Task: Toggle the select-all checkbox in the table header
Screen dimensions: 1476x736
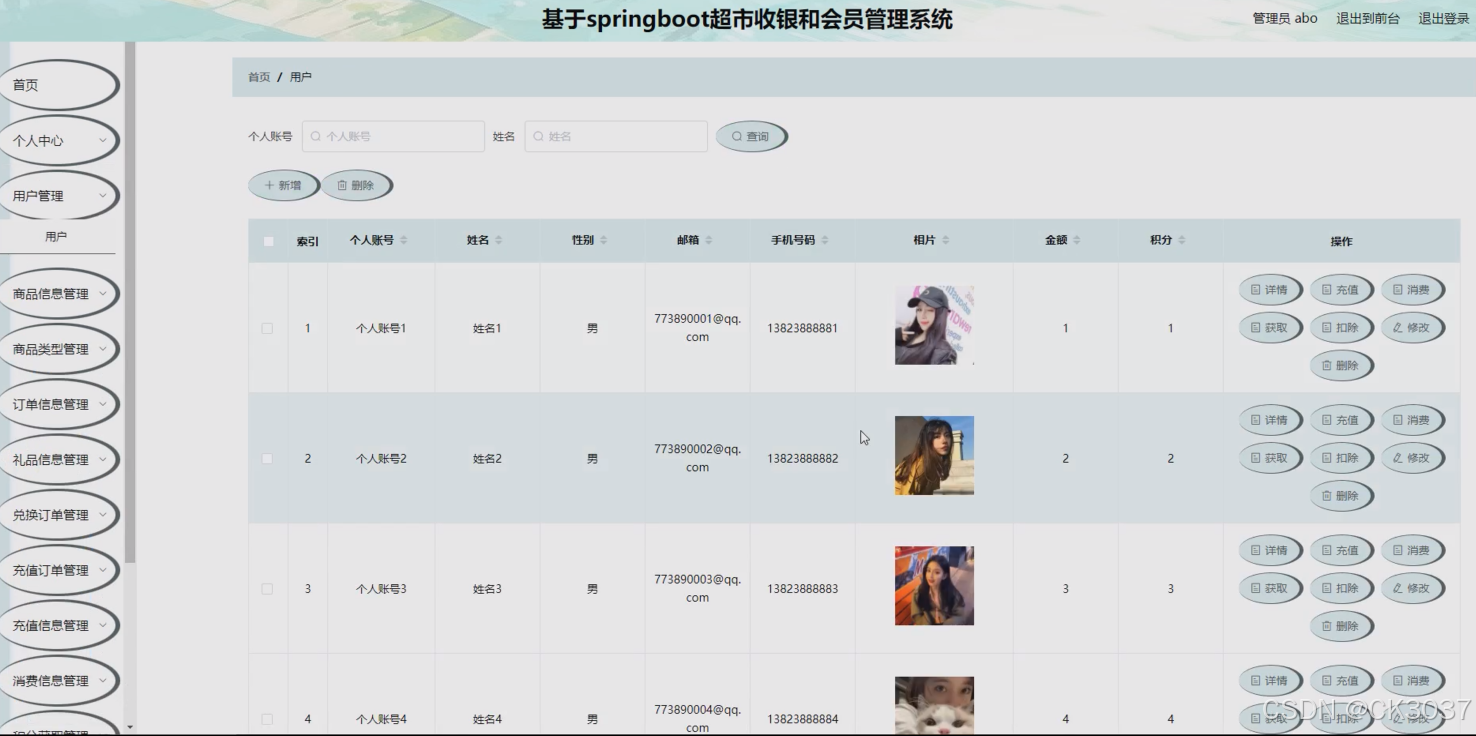Action: pyautogui.click(x=267, y=240)
